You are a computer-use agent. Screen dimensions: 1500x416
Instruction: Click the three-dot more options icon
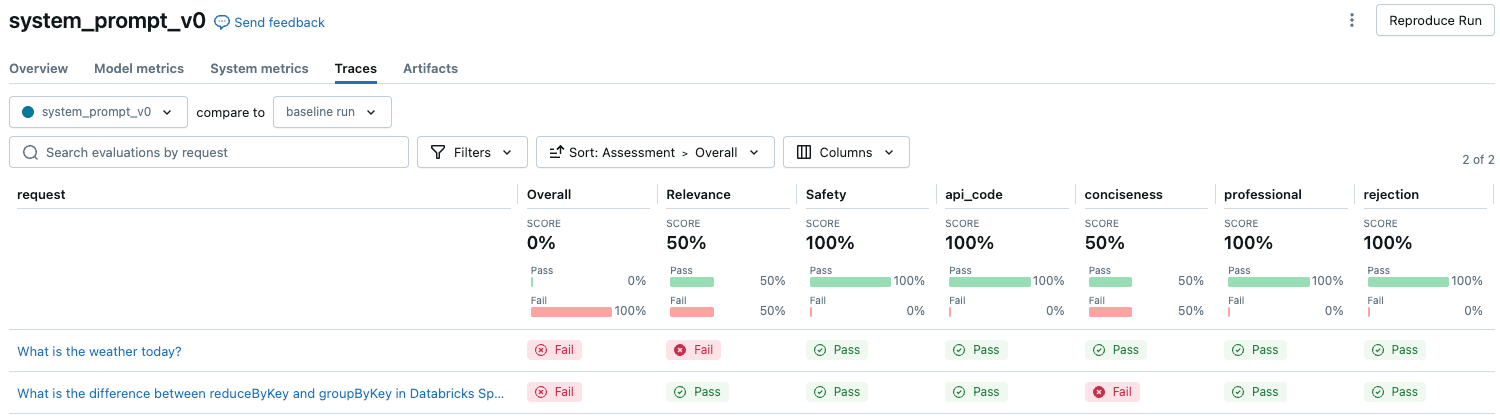pyautogui.click(x=1352, y=21)
